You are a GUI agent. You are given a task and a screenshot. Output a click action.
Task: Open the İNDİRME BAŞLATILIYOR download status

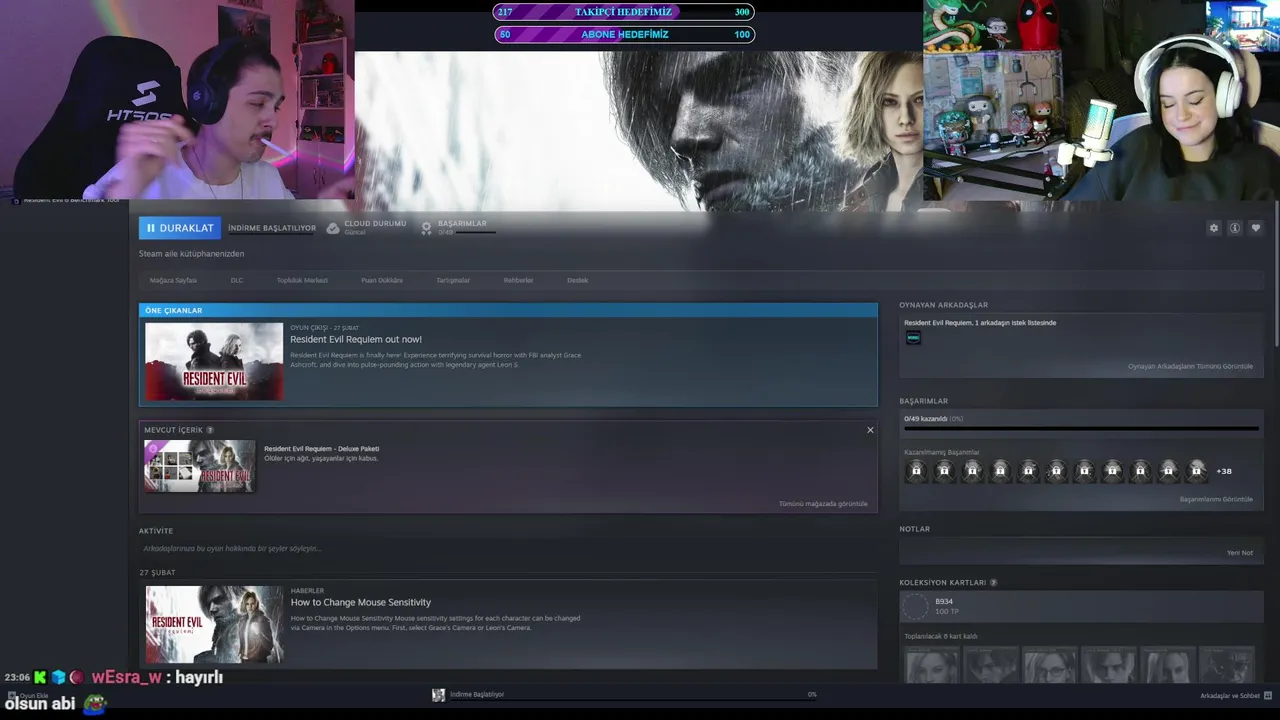point(272,228)
